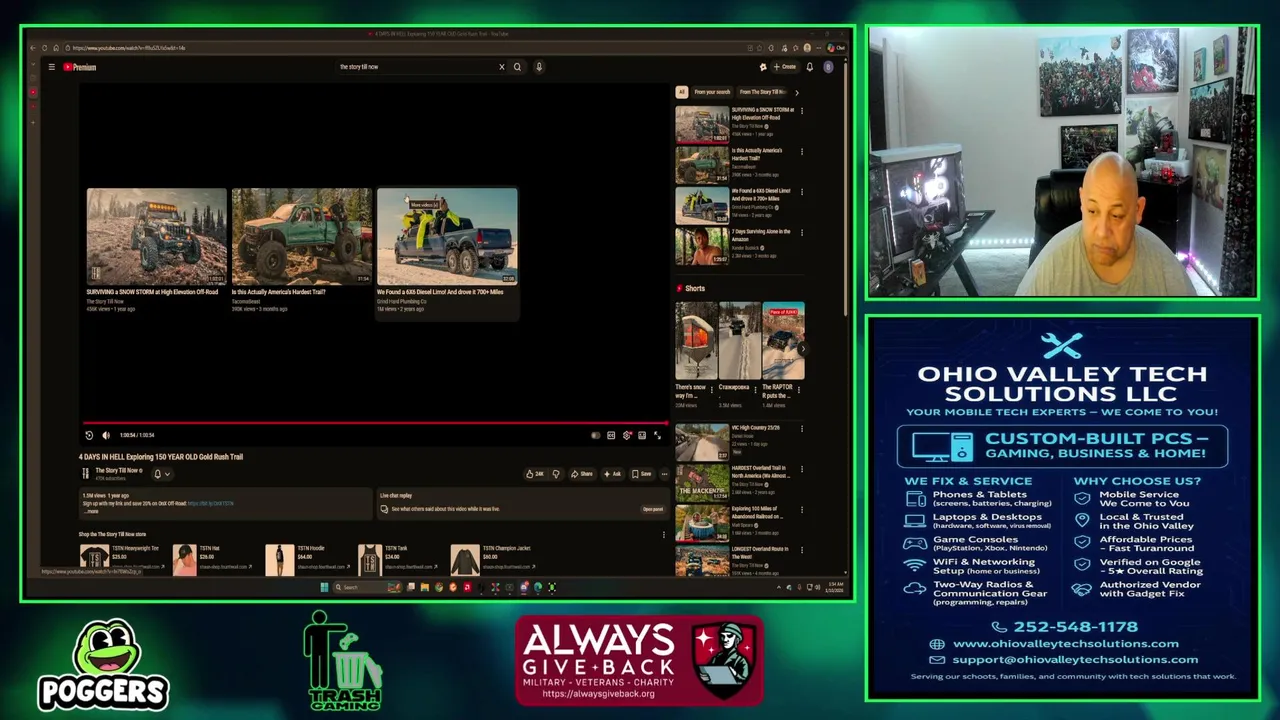Save the video to a playlist

[642, 474]
